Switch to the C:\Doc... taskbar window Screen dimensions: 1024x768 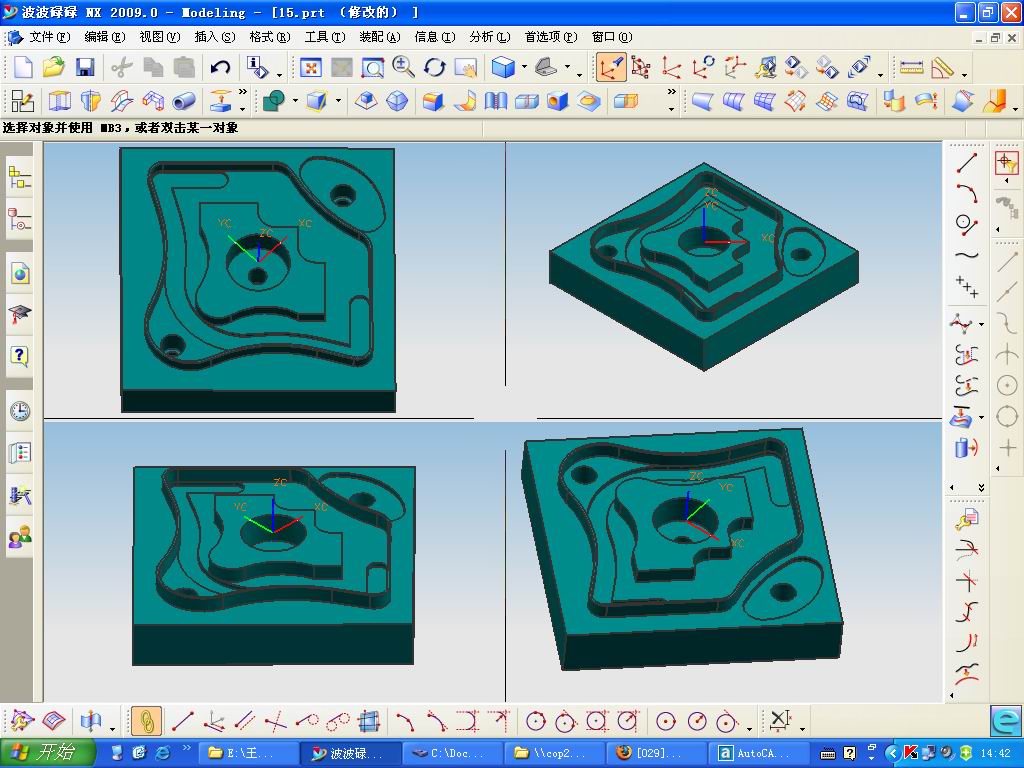click(451, 753)
